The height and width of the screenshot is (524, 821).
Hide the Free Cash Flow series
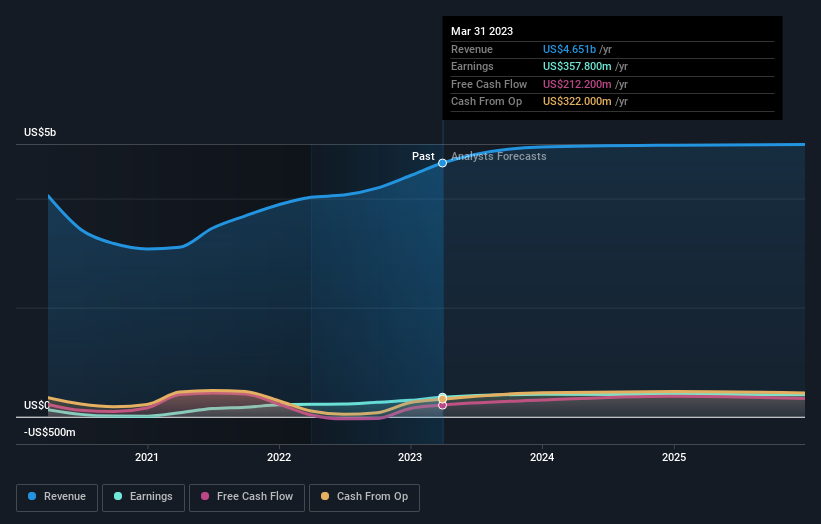[247, 496]
